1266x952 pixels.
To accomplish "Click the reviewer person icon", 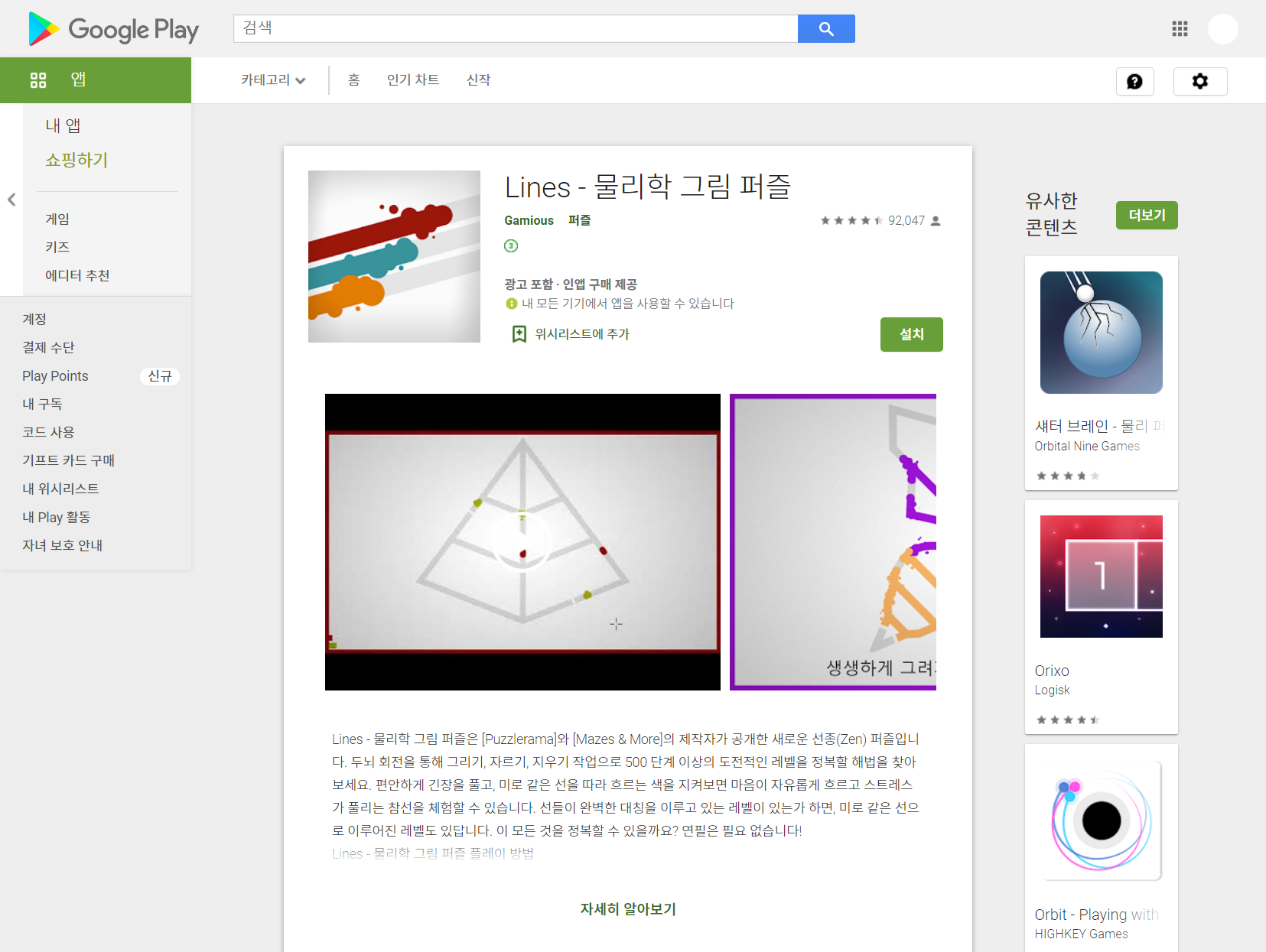I will [x=935, y=221].
